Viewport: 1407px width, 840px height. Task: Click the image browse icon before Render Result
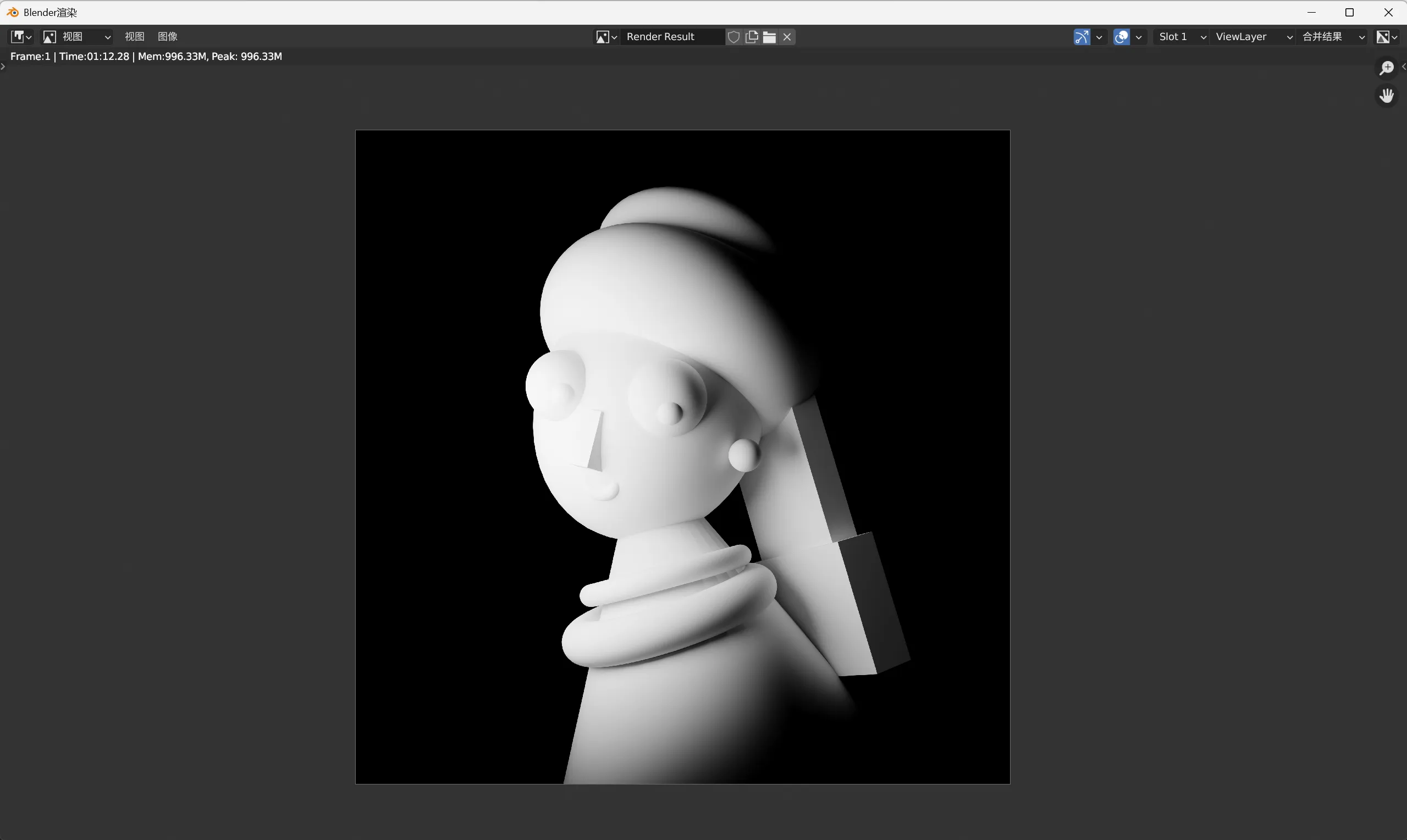[x=605, y=37]
